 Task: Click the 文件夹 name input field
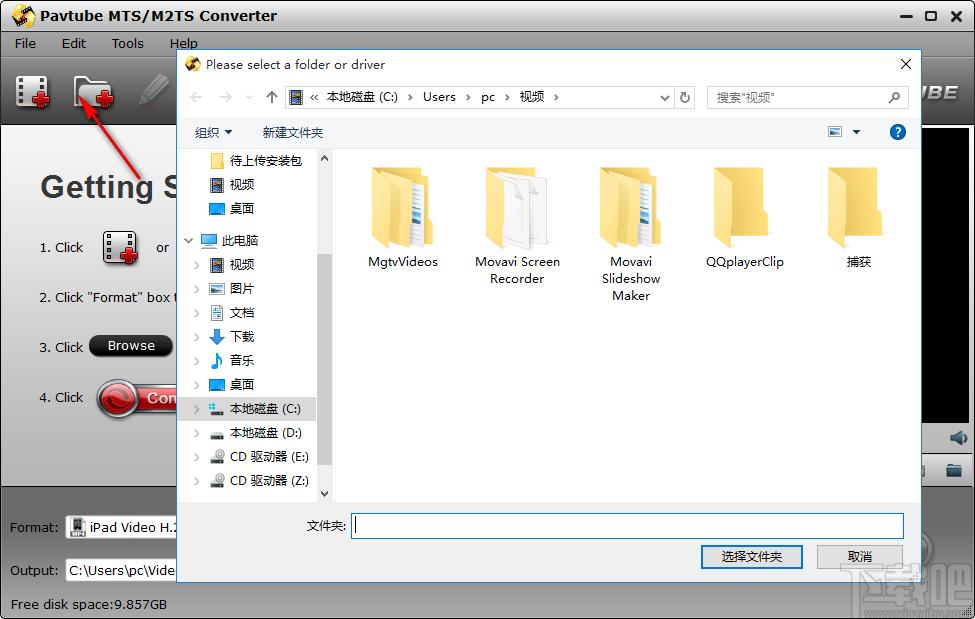pos(627,526)
